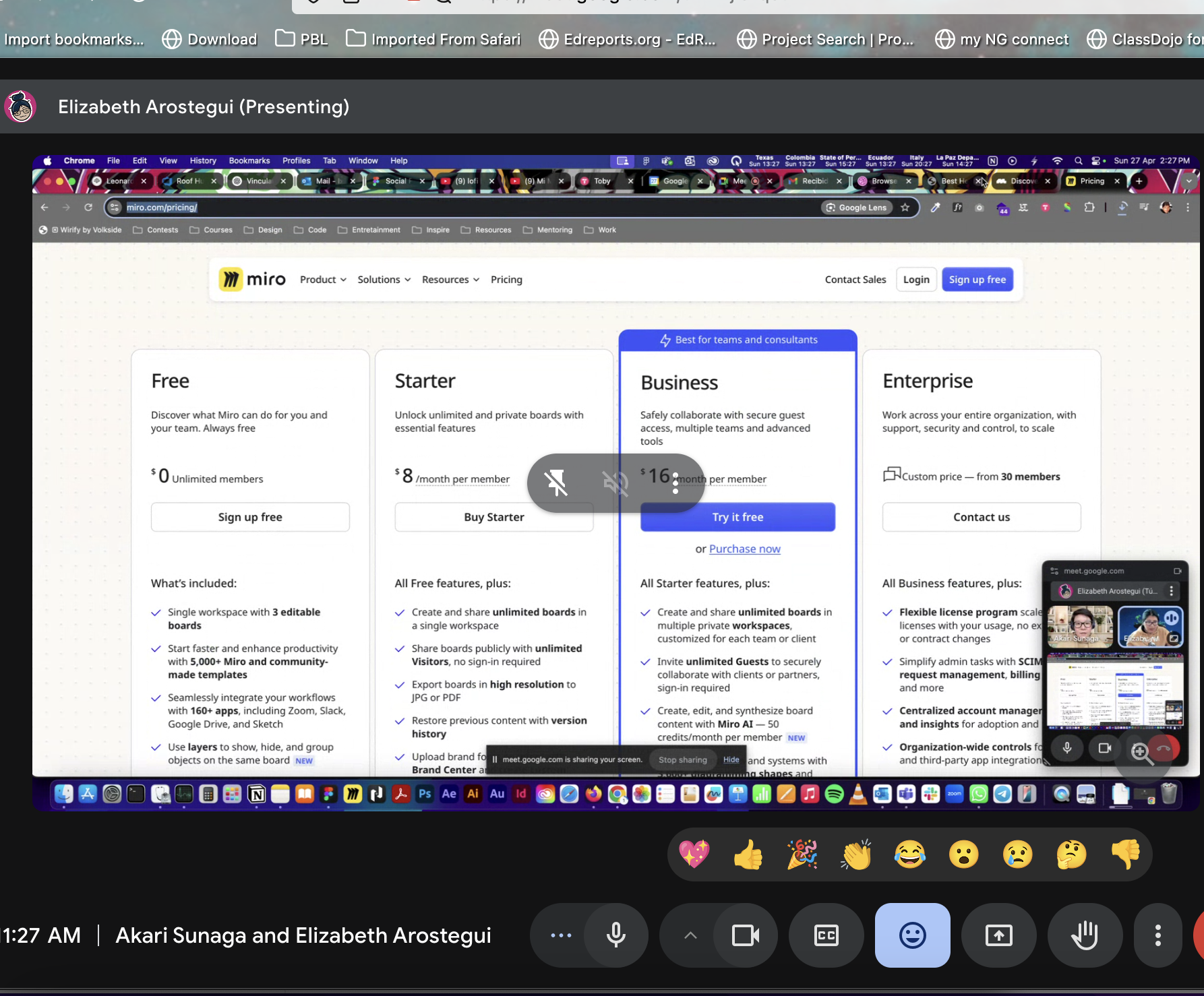1204x996 pixels.
Task: Expand the Solutions menu on Miro site
Action: coord(384,280)
